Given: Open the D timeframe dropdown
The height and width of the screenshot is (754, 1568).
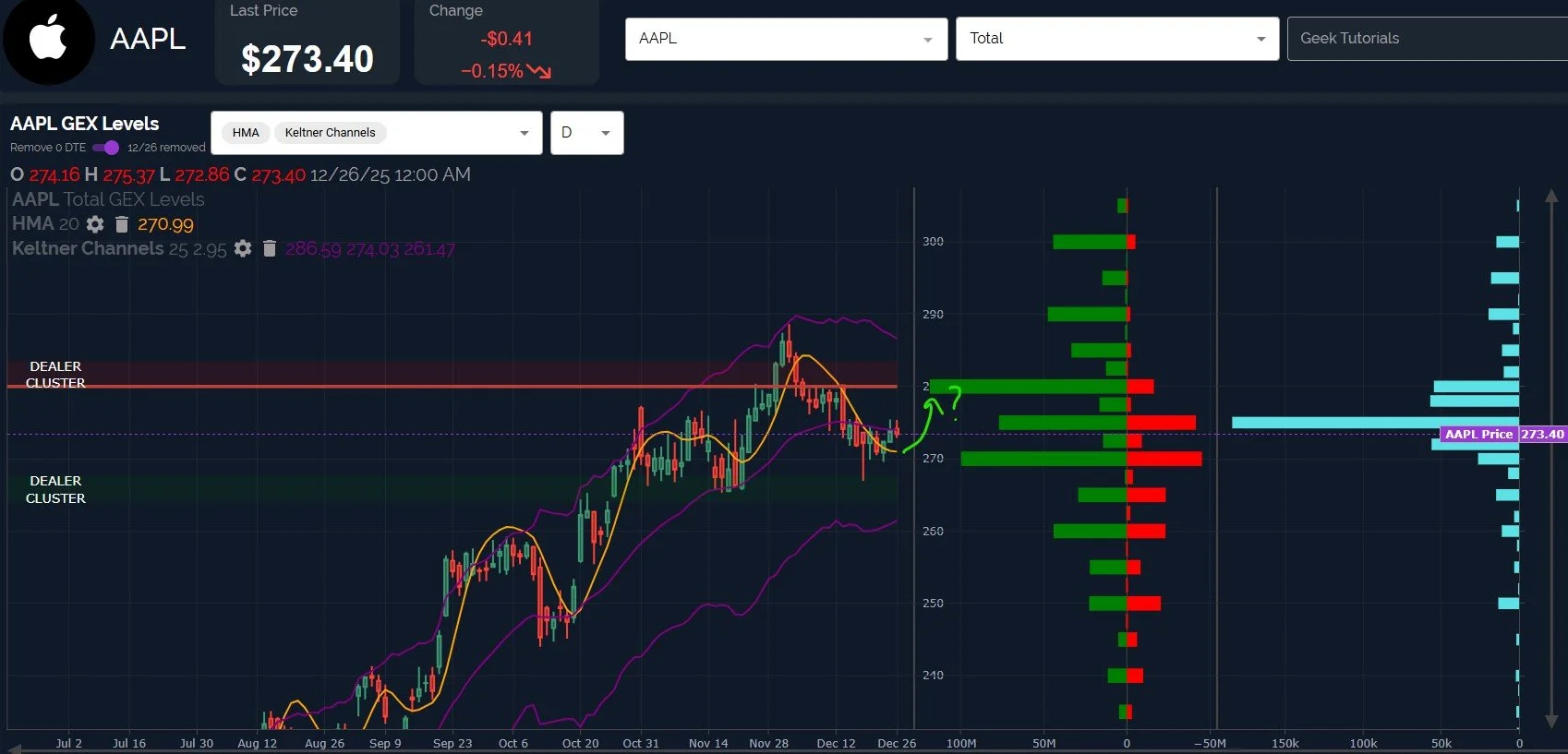Looking at the screenshot, I should pyautogui.click(x=587, y=133).
